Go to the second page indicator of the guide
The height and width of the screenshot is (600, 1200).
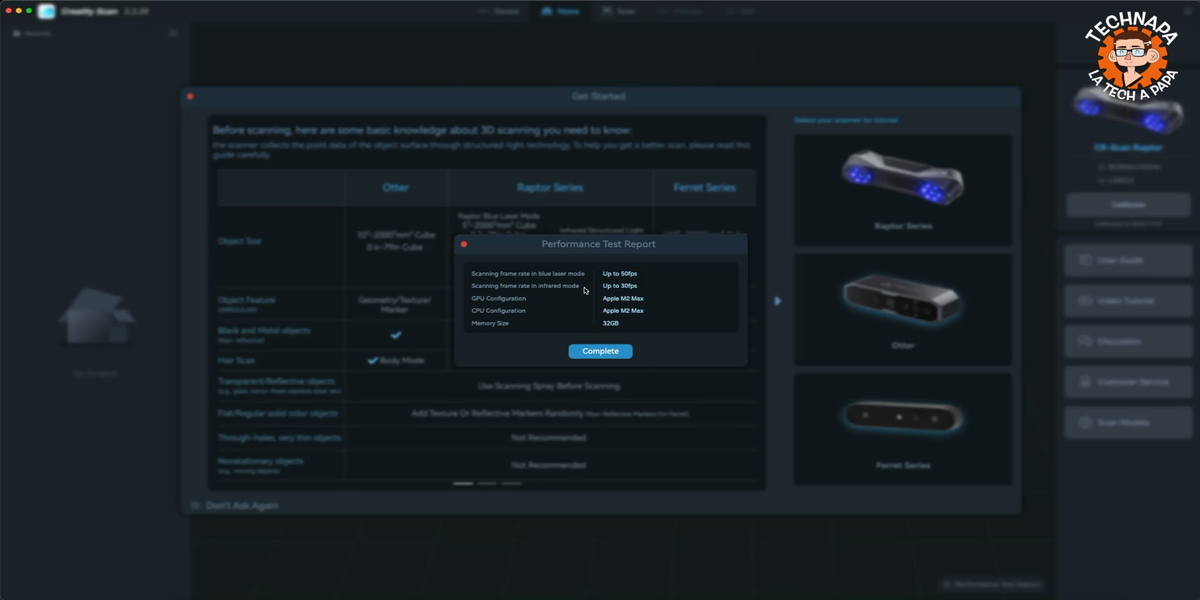pyautogui.click(x=487, y=483)
